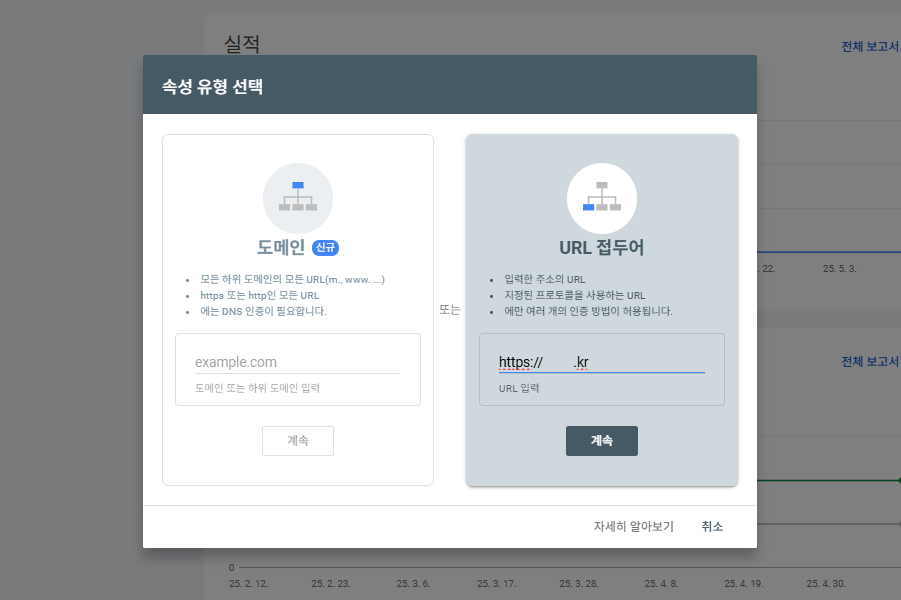Click the 도메인 hierarchy icon
This screenshot has height=600, width=901.
pyautogui.click(x=297, y=198)
